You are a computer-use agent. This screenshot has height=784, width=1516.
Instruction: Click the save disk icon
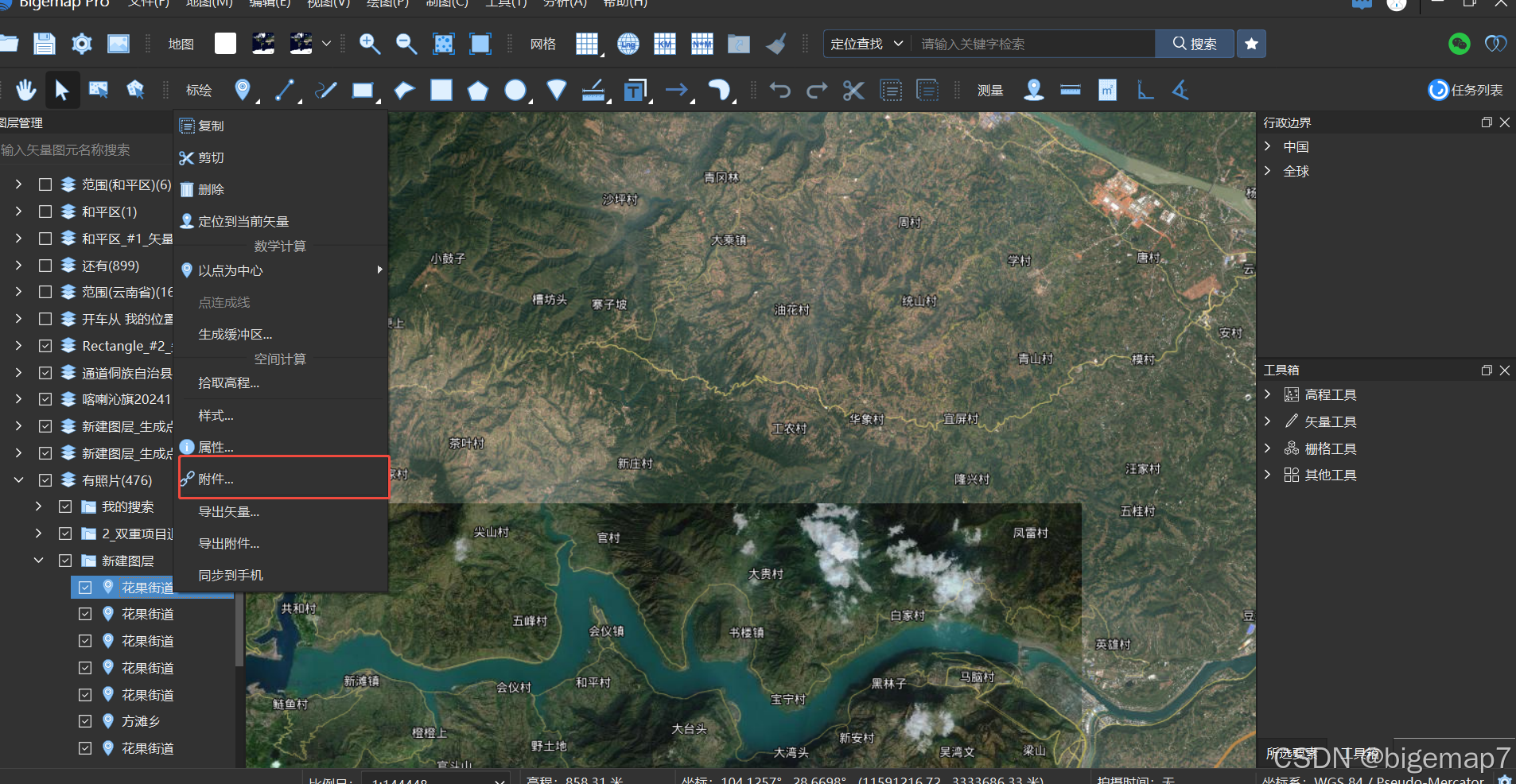(45, 44)
